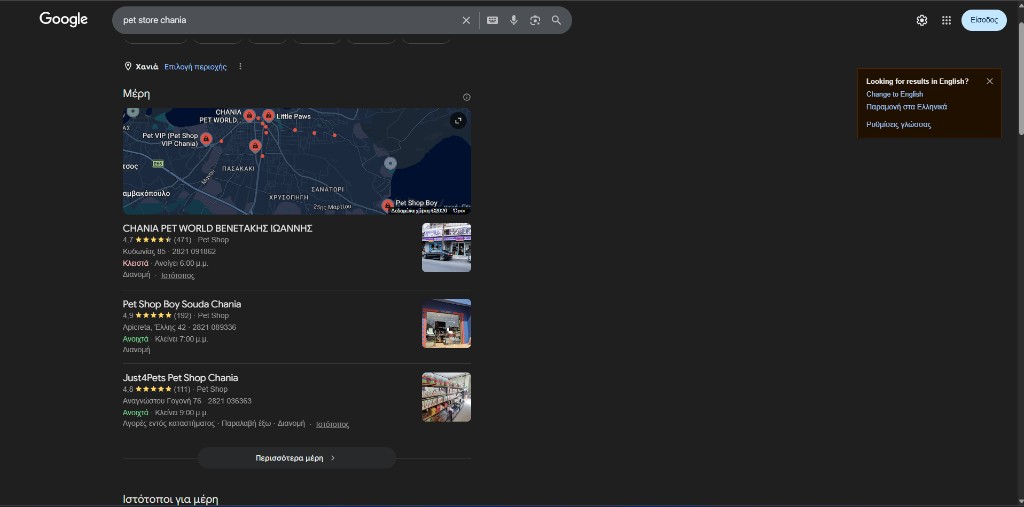The width and height of the screenshot is (1024, 507).
Task: Open the on-screen keyboard input tool
Action: pos(492,20)
